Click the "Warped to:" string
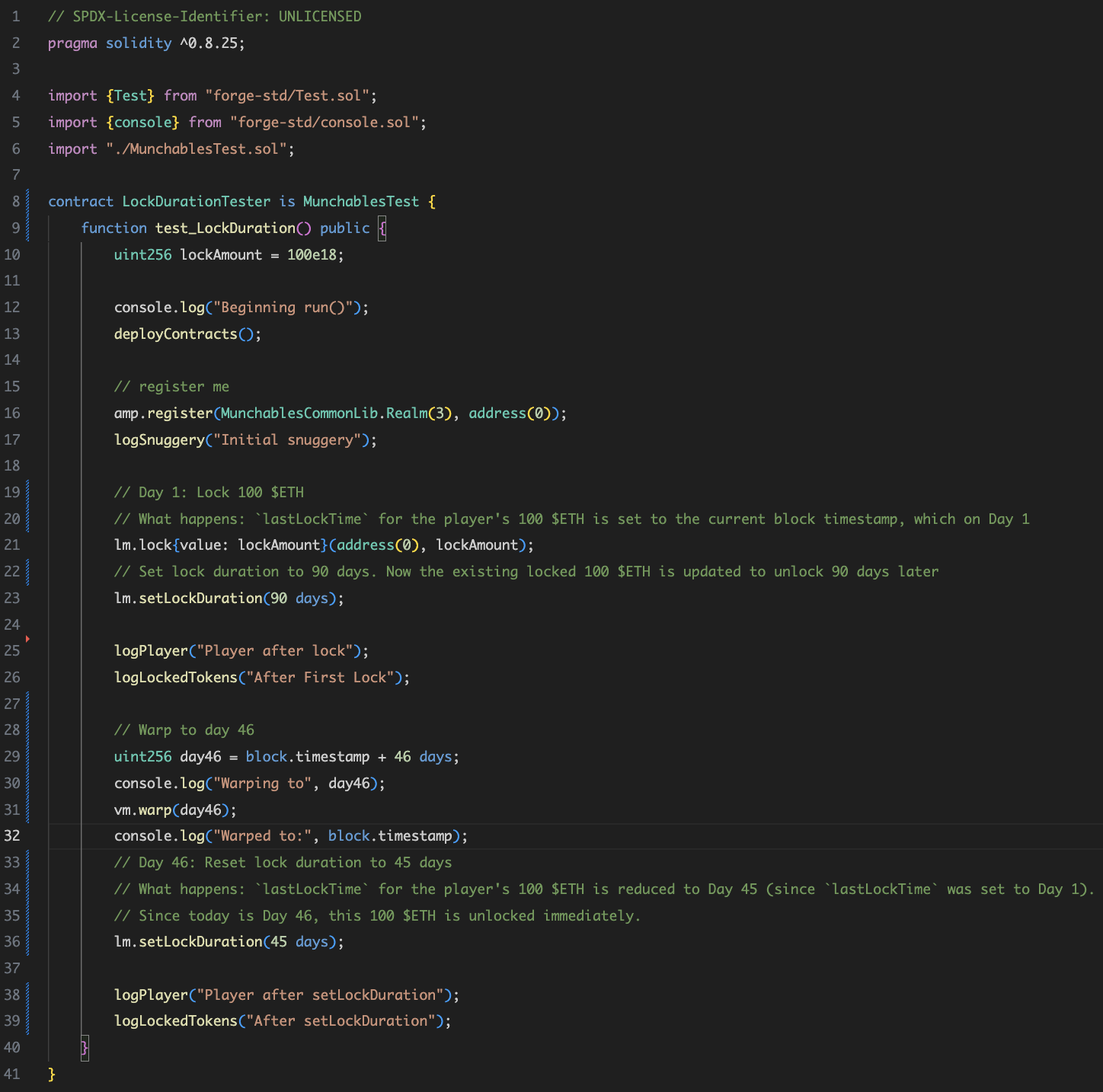This screenshot has width=1103, height=1092. coord(262,835)
